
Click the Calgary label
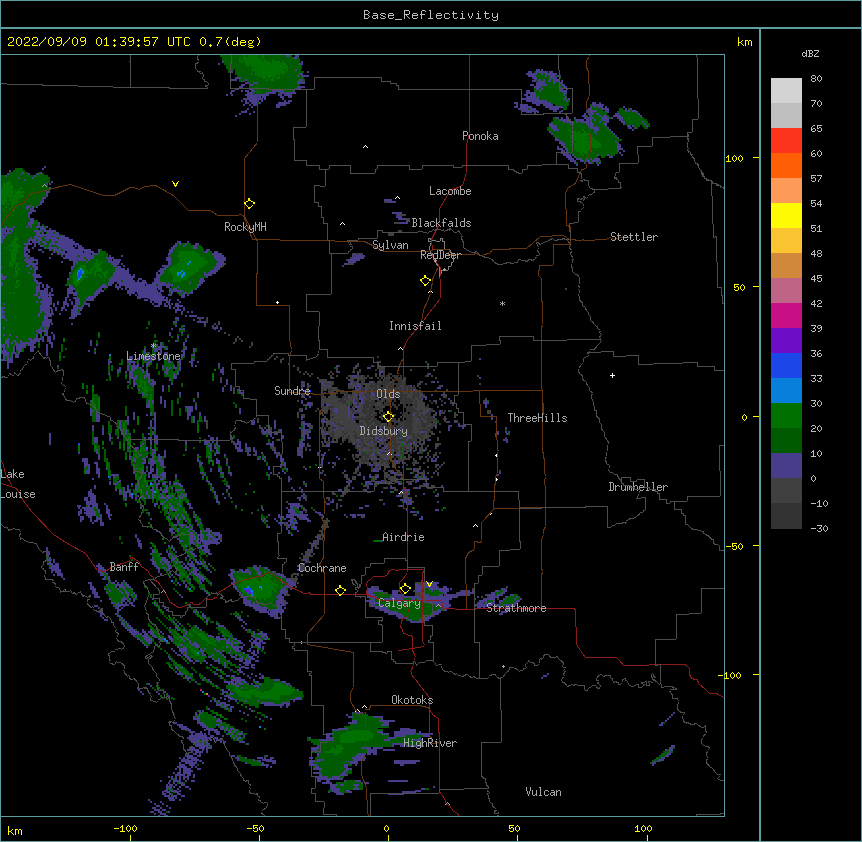pyautogui.click(x=399, y=603)
